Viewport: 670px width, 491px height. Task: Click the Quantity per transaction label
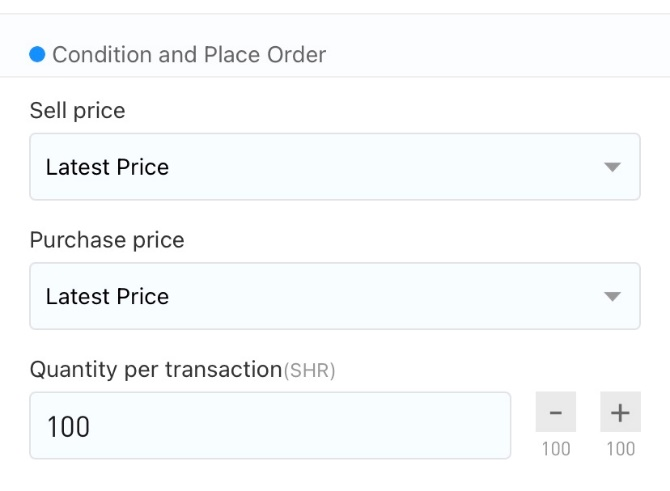(156, 370)
